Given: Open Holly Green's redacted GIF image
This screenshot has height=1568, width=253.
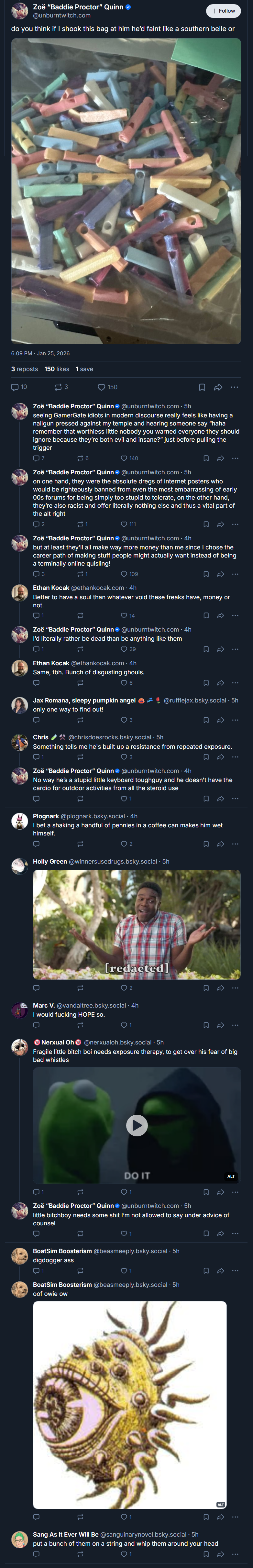Looking at the screenshot, I should (x=137, y=925).
